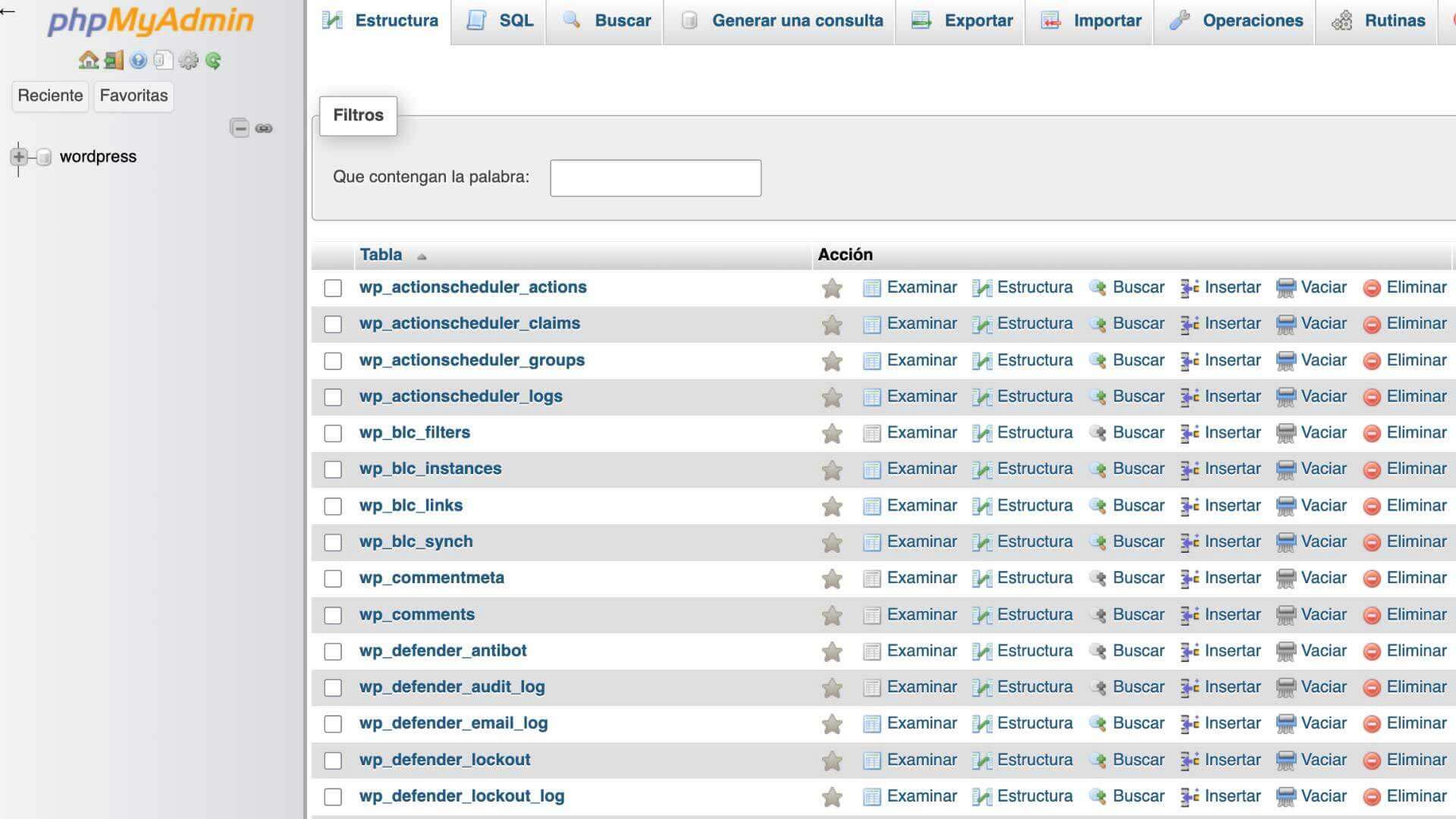The height and width of the screenshot is (819, 1456).
Task: Open the wp_commentmeta table link
Action: (431, 578)
